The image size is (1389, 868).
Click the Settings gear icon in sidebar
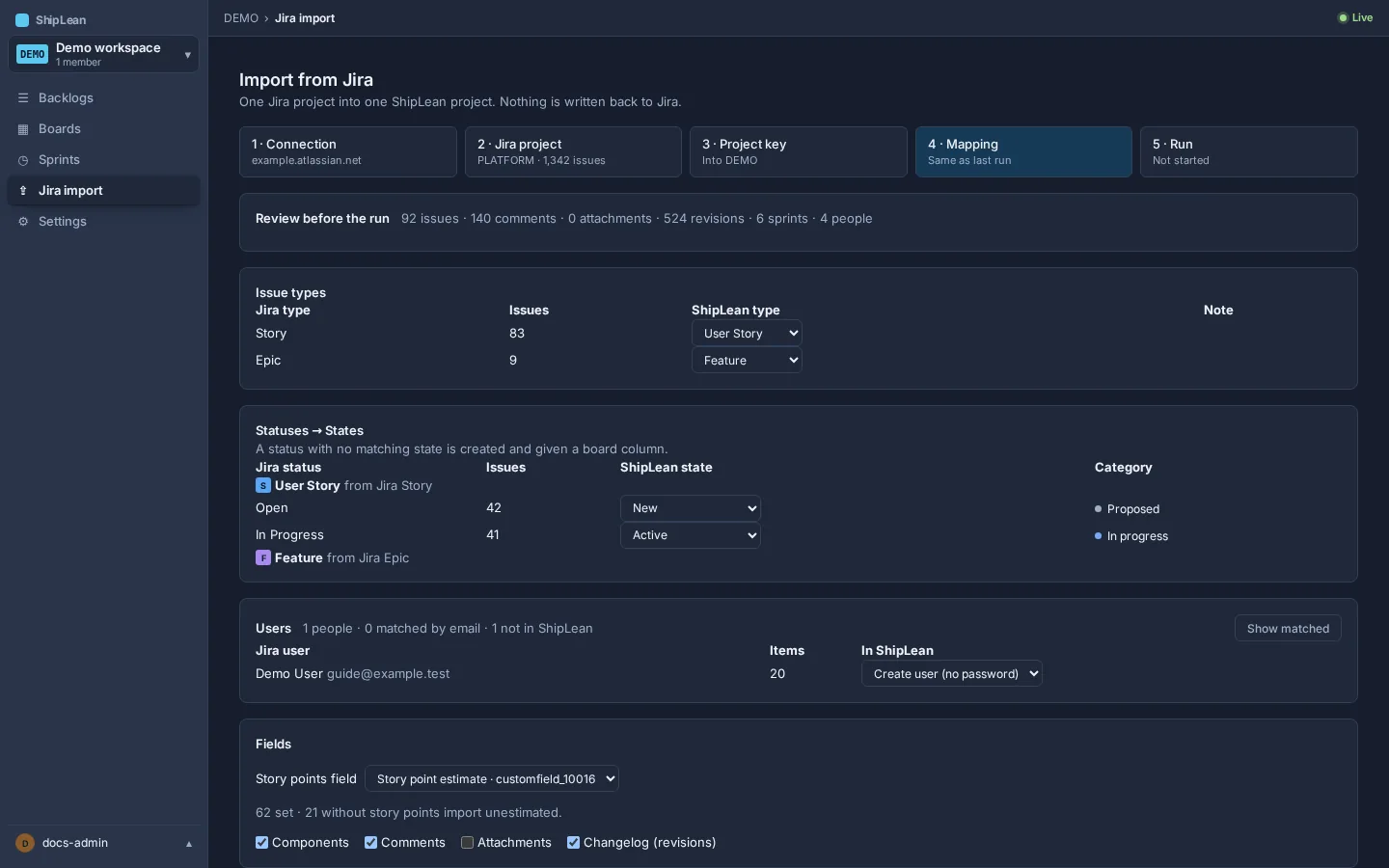tap(23, 222)
